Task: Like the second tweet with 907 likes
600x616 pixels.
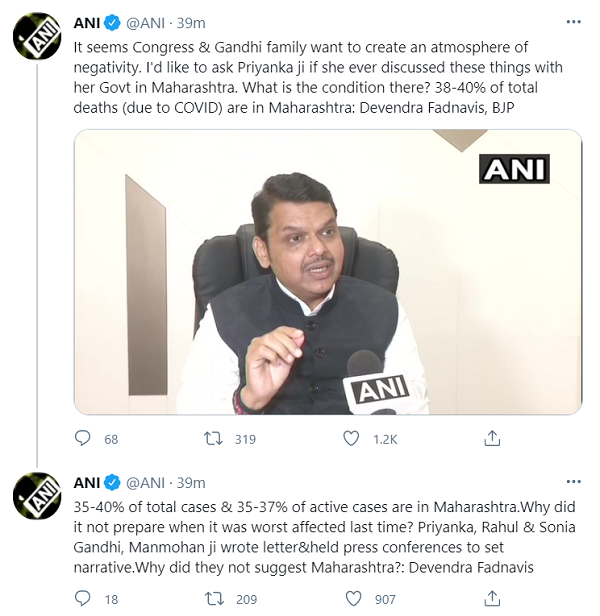Action: (351, 598)
